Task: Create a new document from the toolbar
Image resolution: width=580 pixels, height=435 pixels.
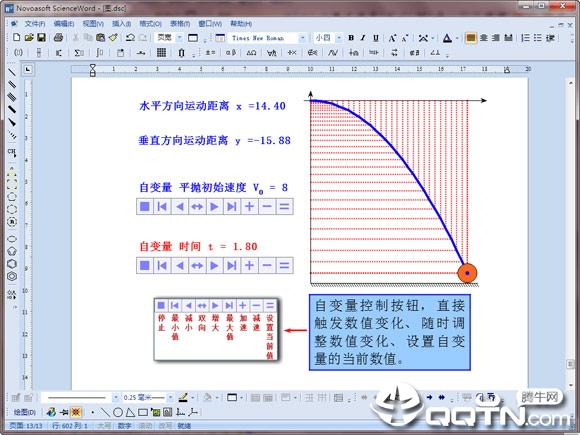Action: (x=16, y=37)
